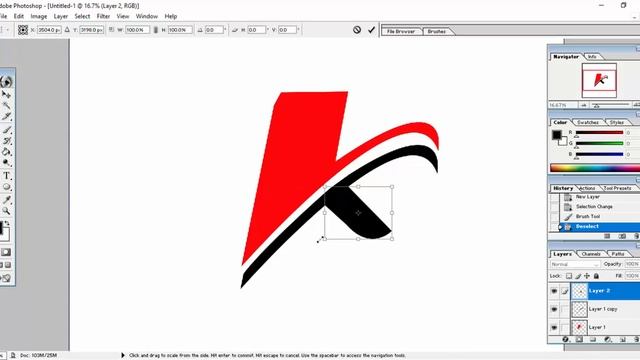Screen dimensions: 640x360
Task: Commit the transform with the checkmark
Action: click(x=371, y=30)
